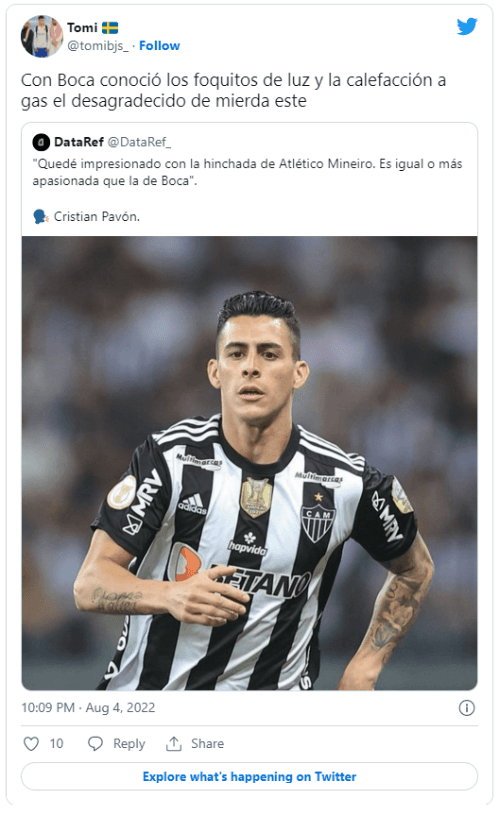Screen dimensions: 500x816
Task: Click the DataRef round avatar icon
Action: 41,142
